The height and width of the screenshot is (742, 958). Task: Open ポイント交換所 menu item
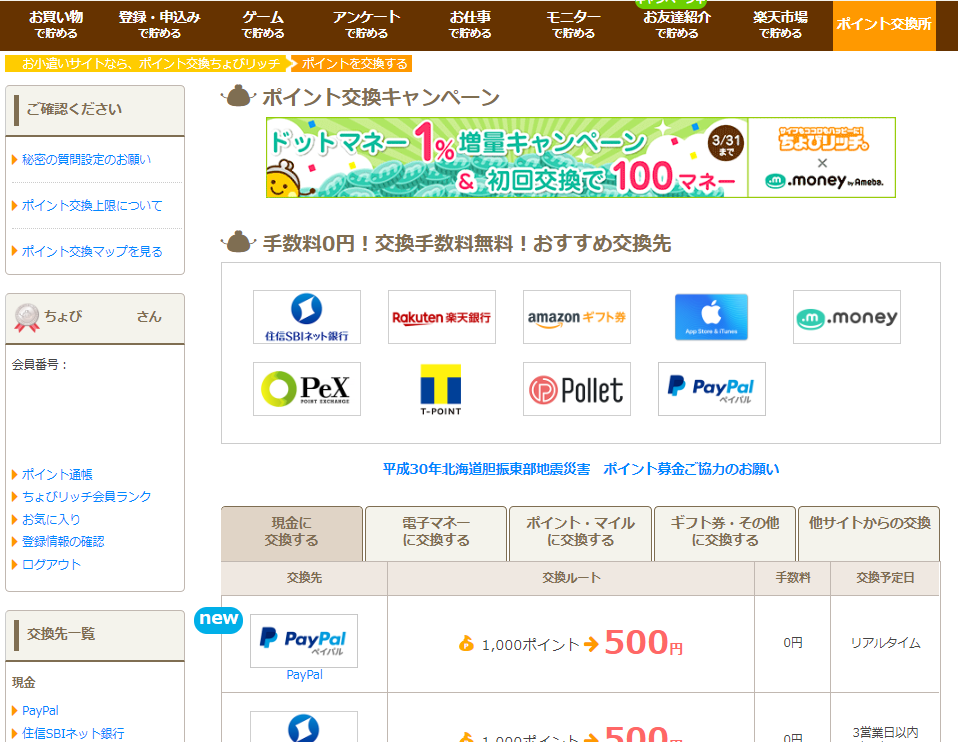coord(884,25)
